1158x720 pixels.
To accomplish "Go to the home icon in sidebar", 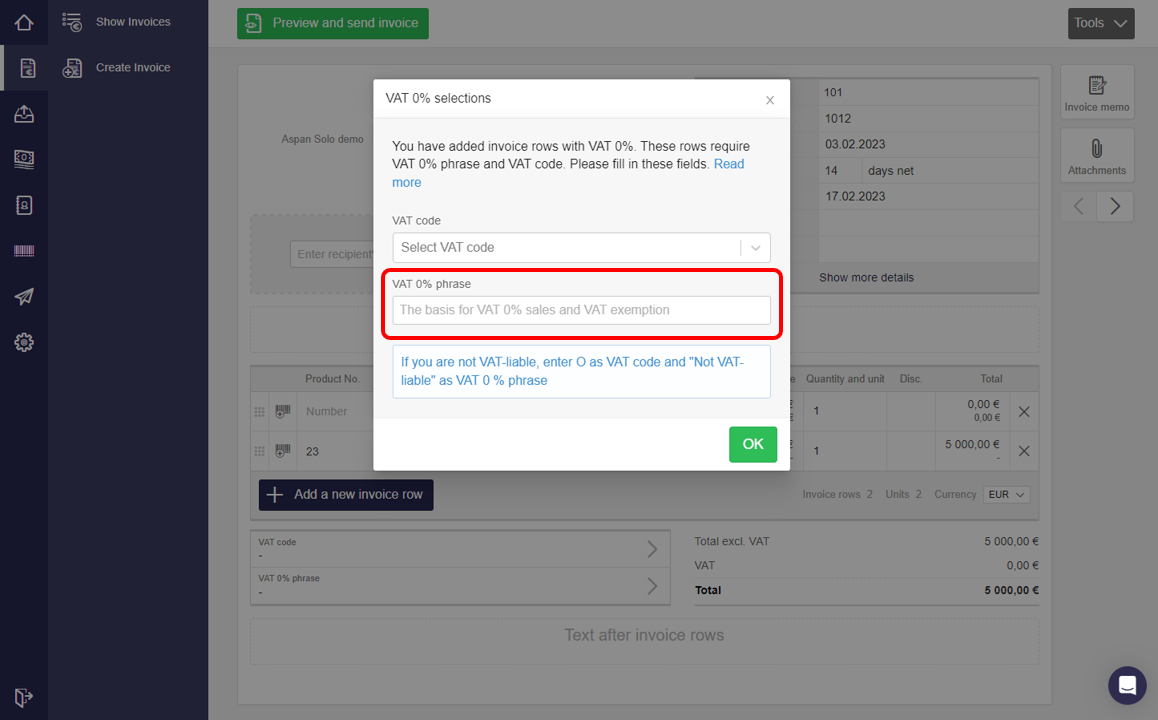I will pyautogui.click(x=24, y=23).
